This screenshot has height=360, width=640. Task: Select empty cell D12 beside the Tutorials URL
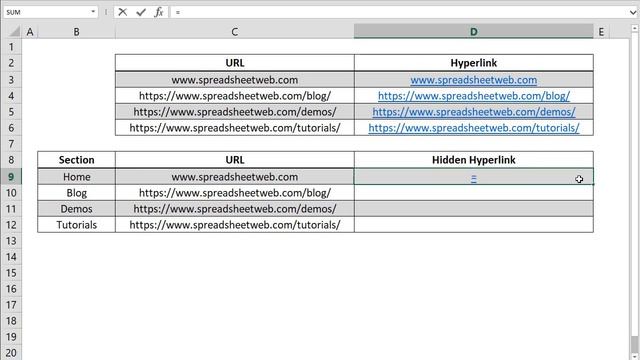473,224
